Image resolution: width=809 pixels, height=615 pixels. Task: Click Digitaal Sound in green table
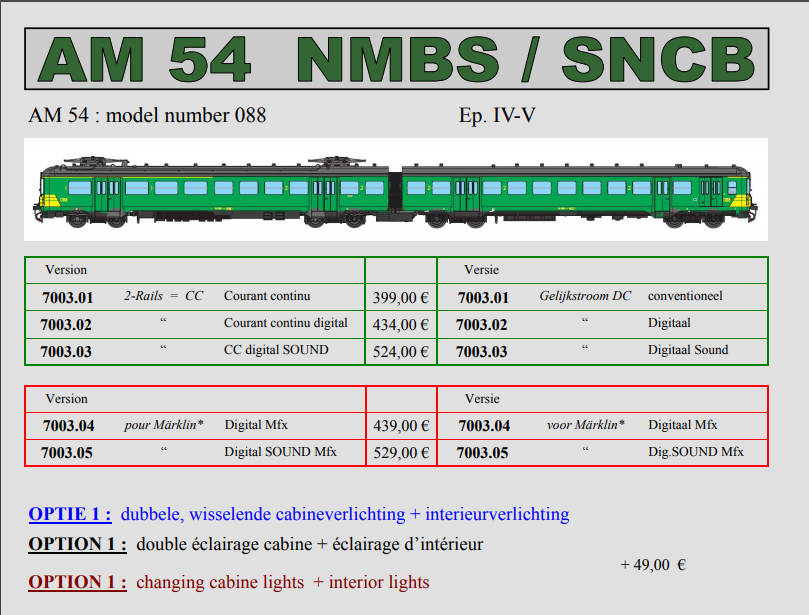[x=688, y=350]
